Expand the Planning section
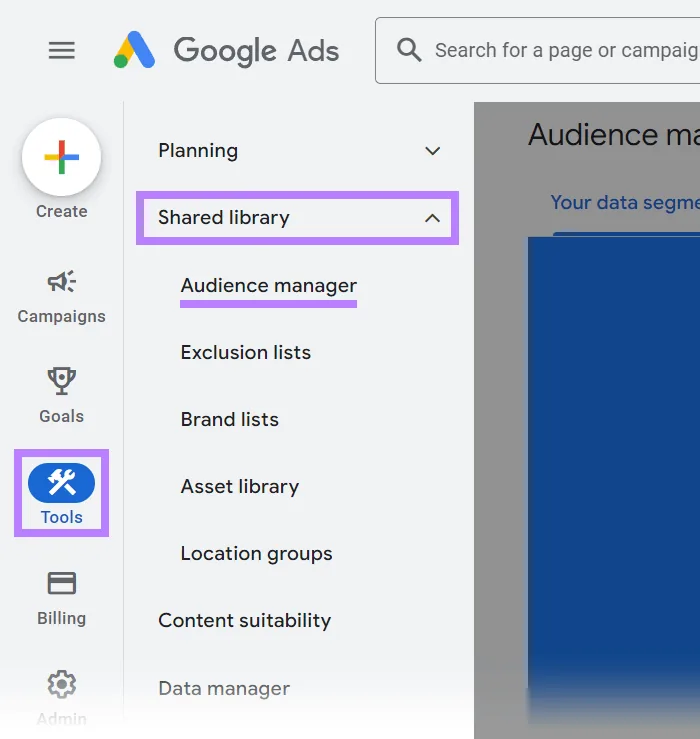 [298, 151]
